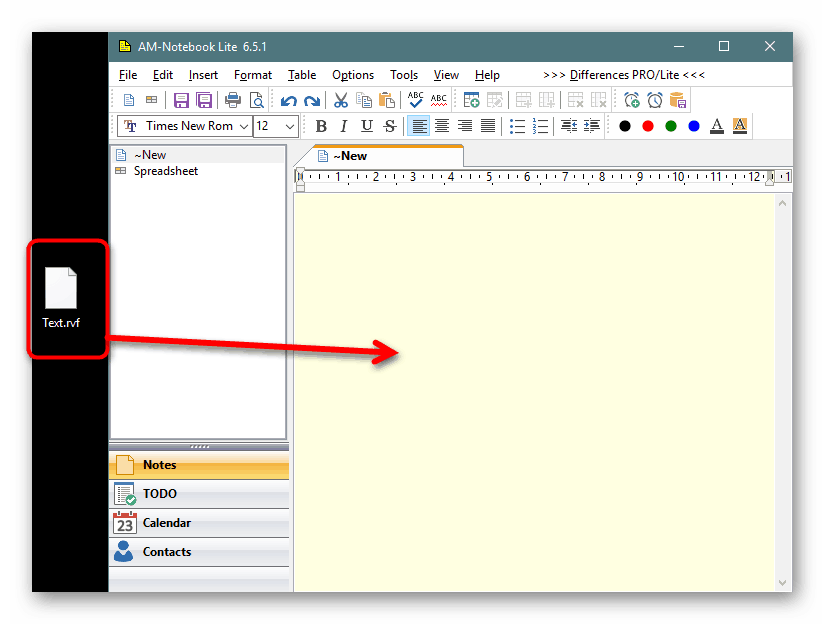Click inside the yellow note editing area
Image resolution: width=825 pixels, height=624 pixels.
pos(535,392)
